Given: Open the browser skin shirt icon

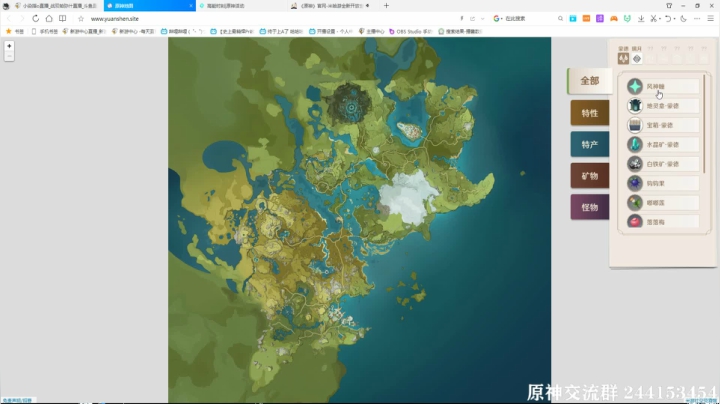Looking at the screenshot, I should pyautogui.click(x=669, y=6).
